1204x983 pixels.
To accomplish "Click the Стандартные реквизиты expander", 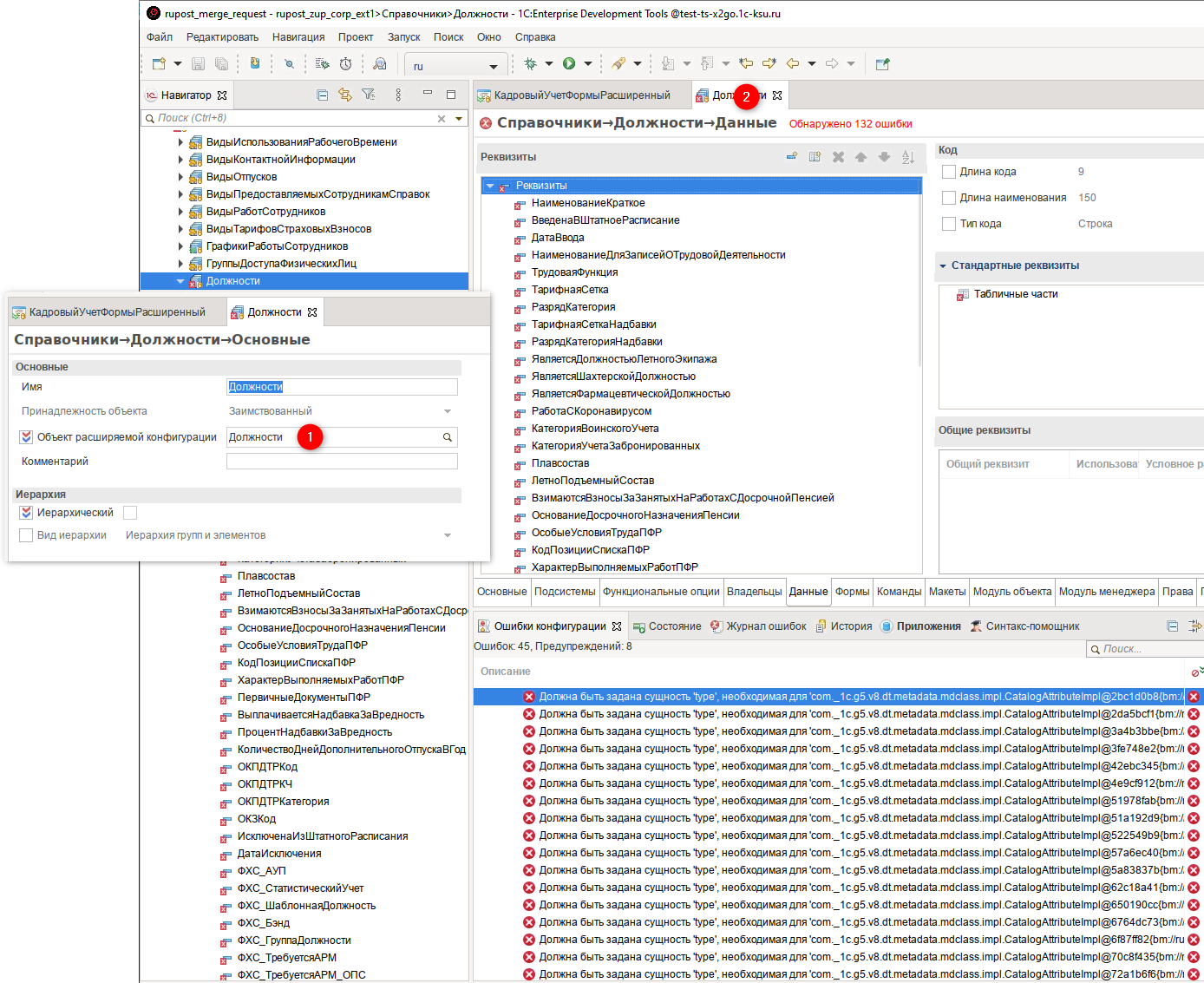I will [x=943, y=265].
